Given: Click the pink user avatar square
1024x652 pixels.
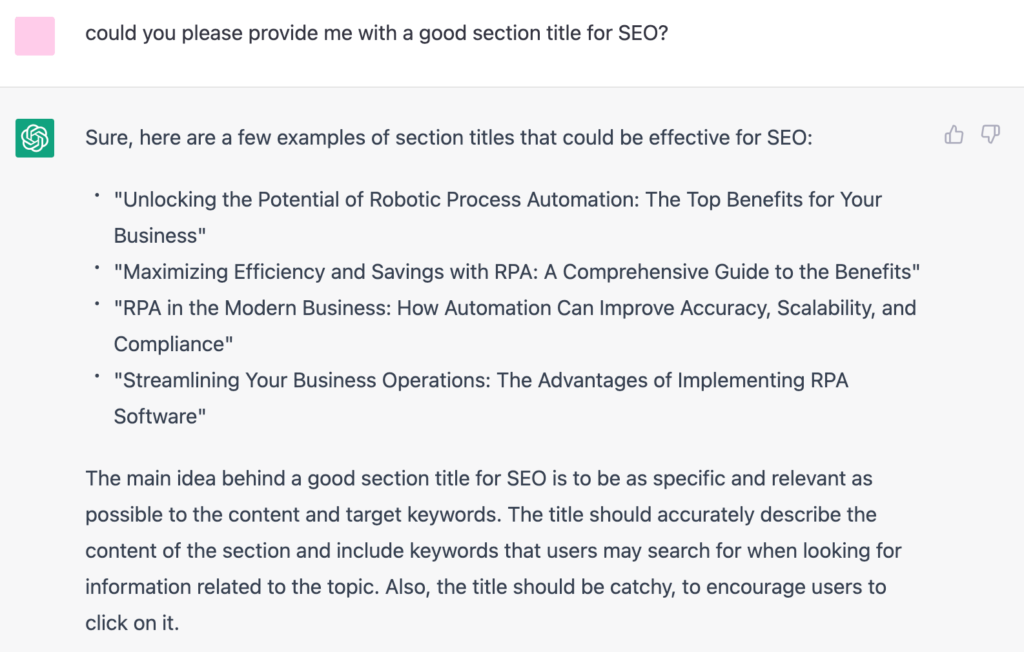Looking at the screenshot, I should coord(35,36).
